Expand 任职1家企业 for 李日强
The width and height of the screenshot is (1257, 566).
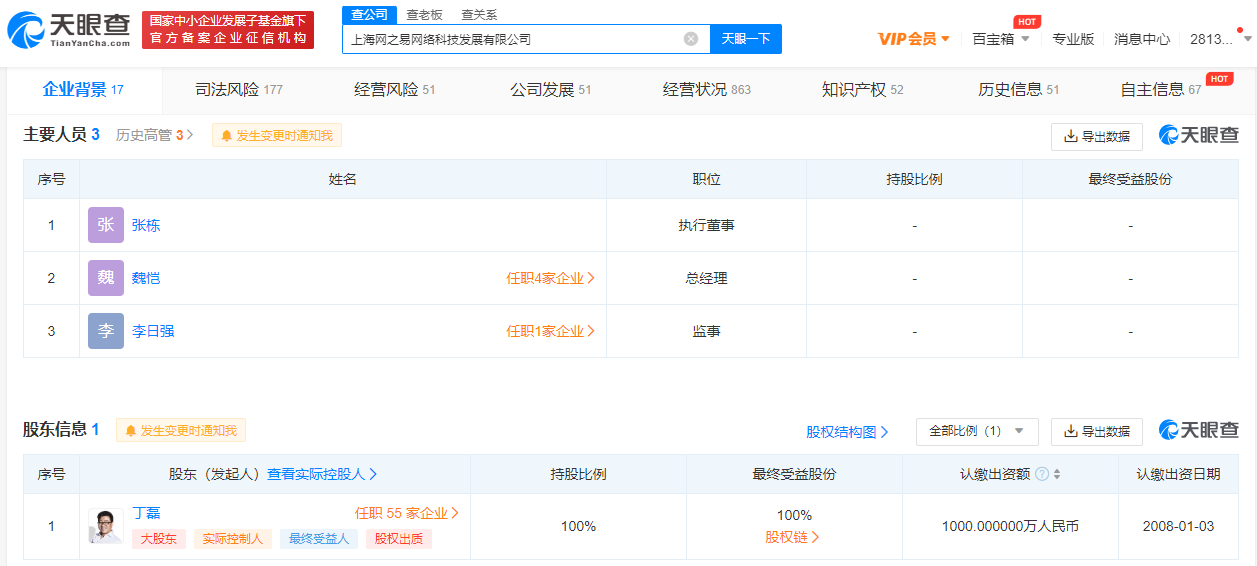(x=551, y=331)
